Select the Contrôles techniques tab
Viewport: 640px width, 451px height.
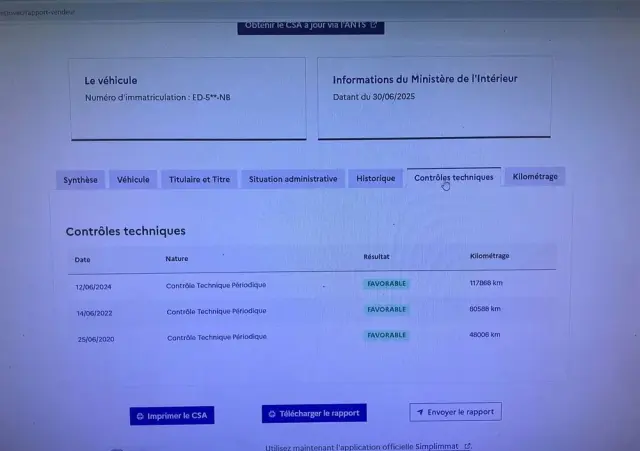pyautogui.click(x=453, y=177)
